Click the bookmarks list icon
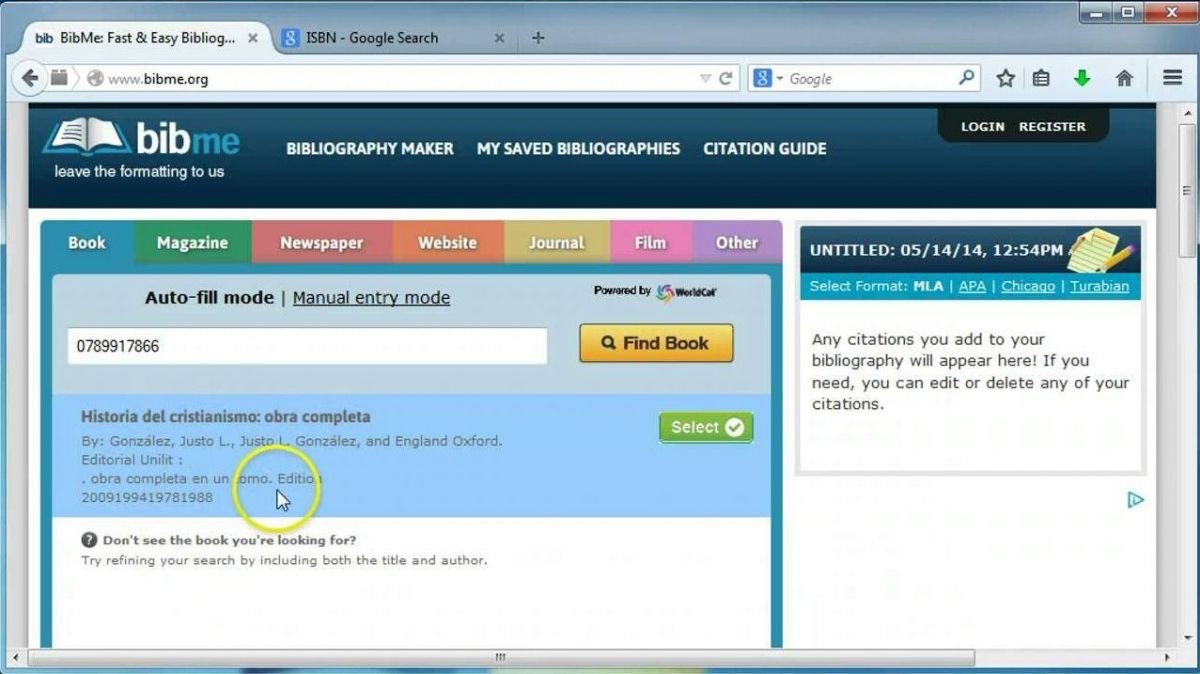 pyautogui.click(x=1041, y=78)
